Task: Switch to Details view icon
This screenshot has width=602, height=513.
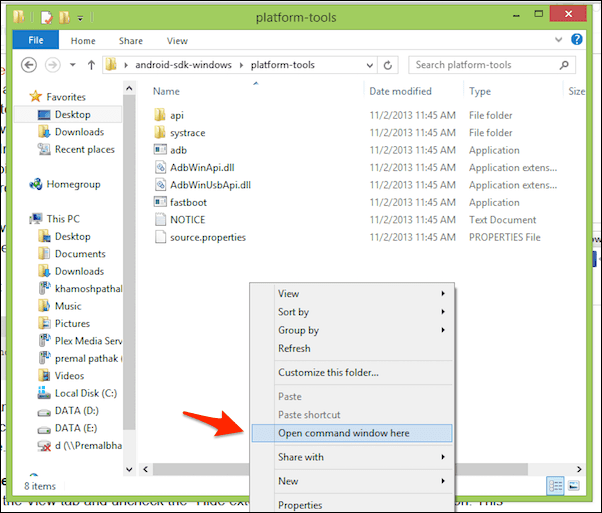Action: tap(555, 486)
